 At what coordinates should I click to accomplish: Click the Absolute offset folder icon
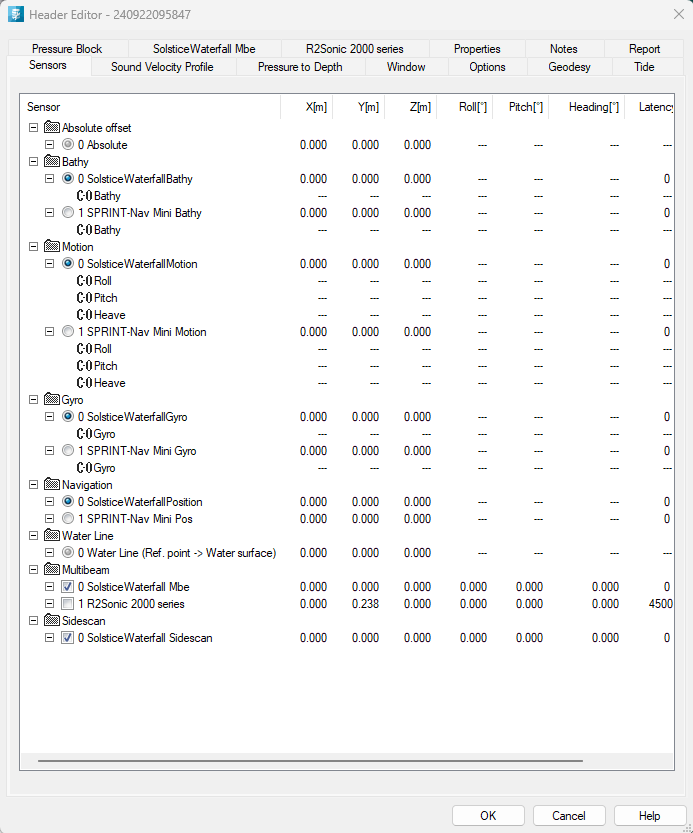(x=52, y=128)
